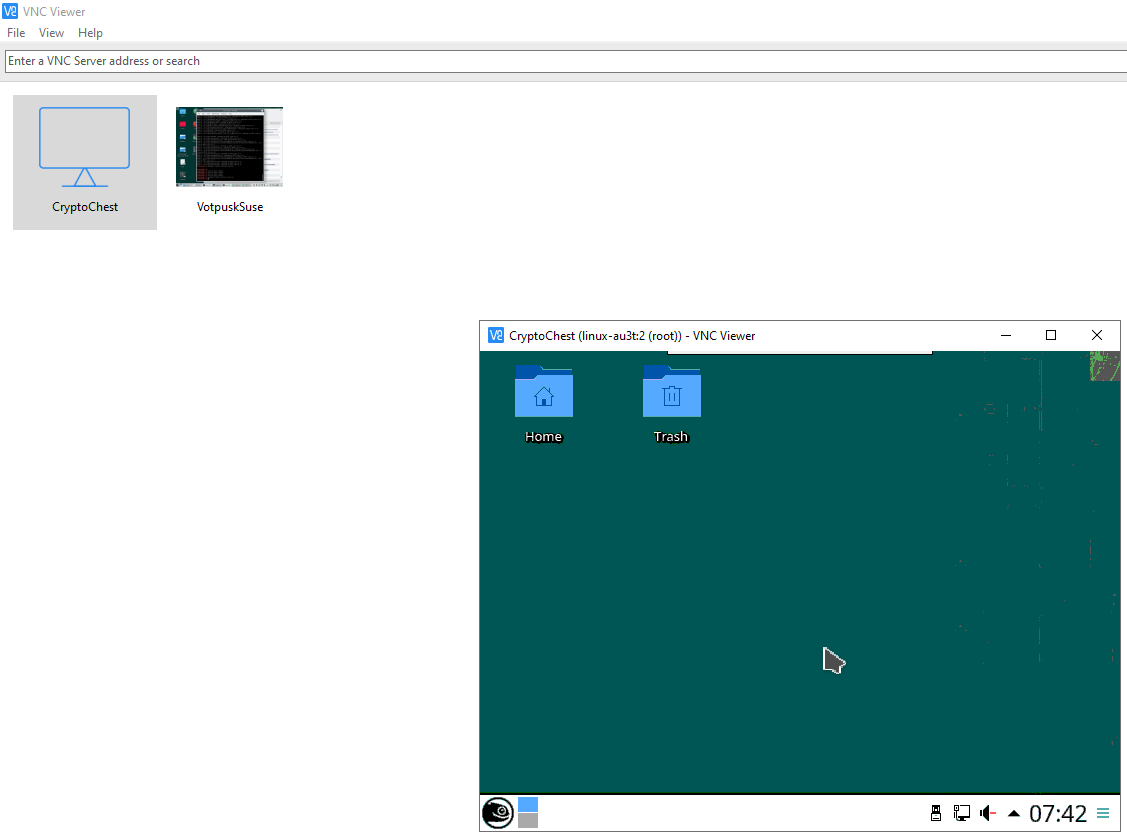
Task: Click the VNC icon in CryptoChest window title
Action: pos(496,336)
